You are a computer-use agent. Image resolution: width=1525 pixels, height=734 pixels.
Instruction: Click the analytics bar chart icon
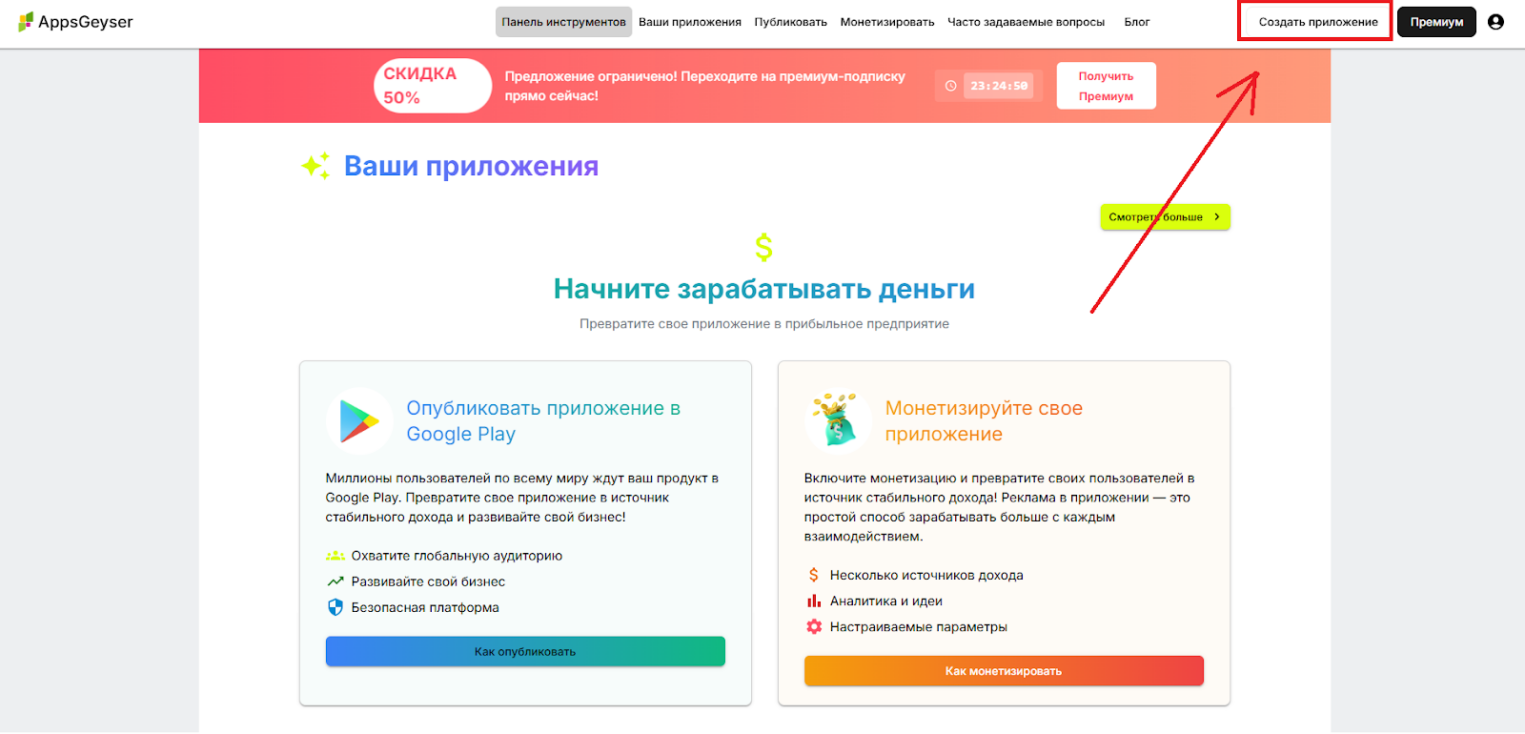coord(812,601)
